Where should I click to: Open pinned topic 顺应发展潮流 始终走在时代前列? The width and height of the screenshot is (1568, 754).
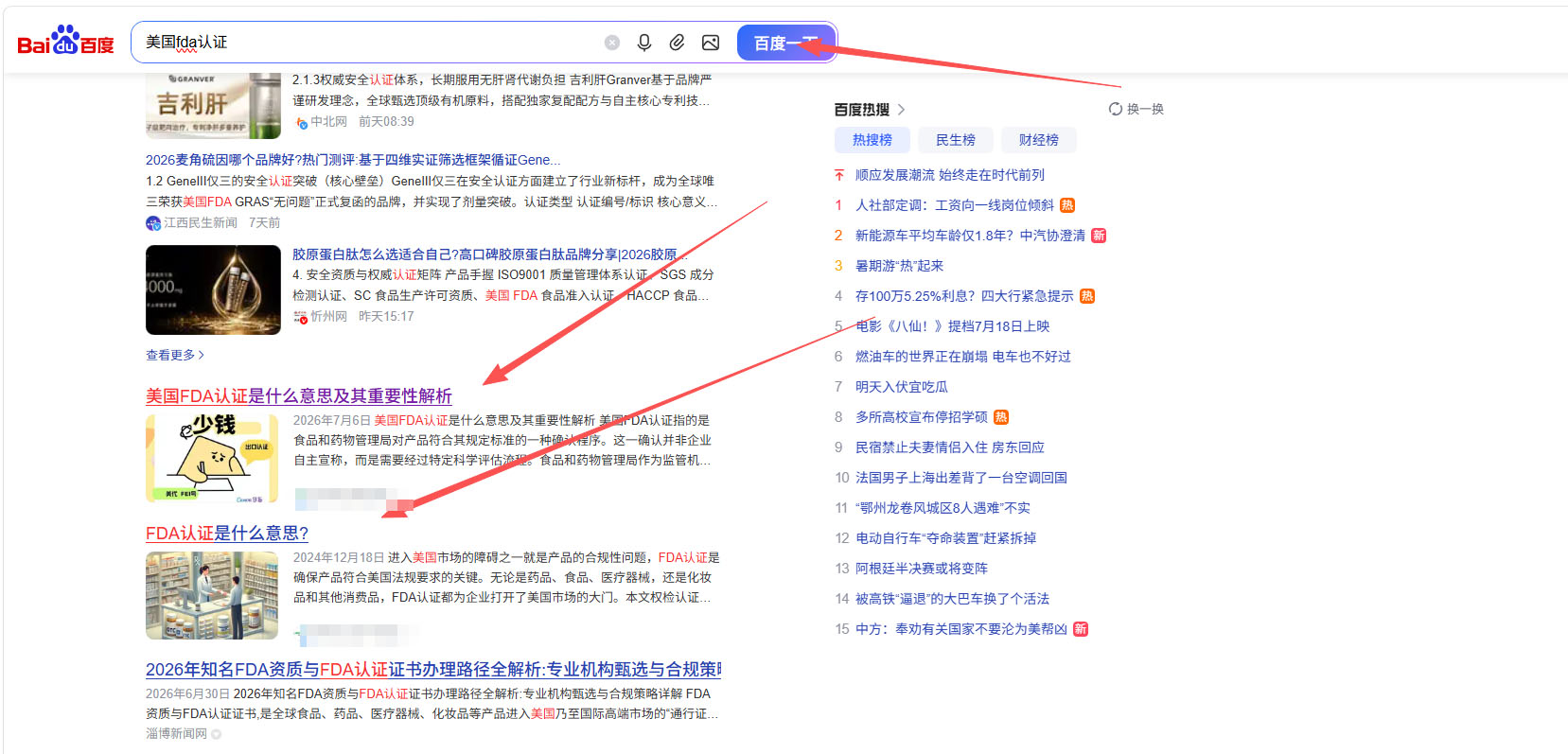(950, 175)
